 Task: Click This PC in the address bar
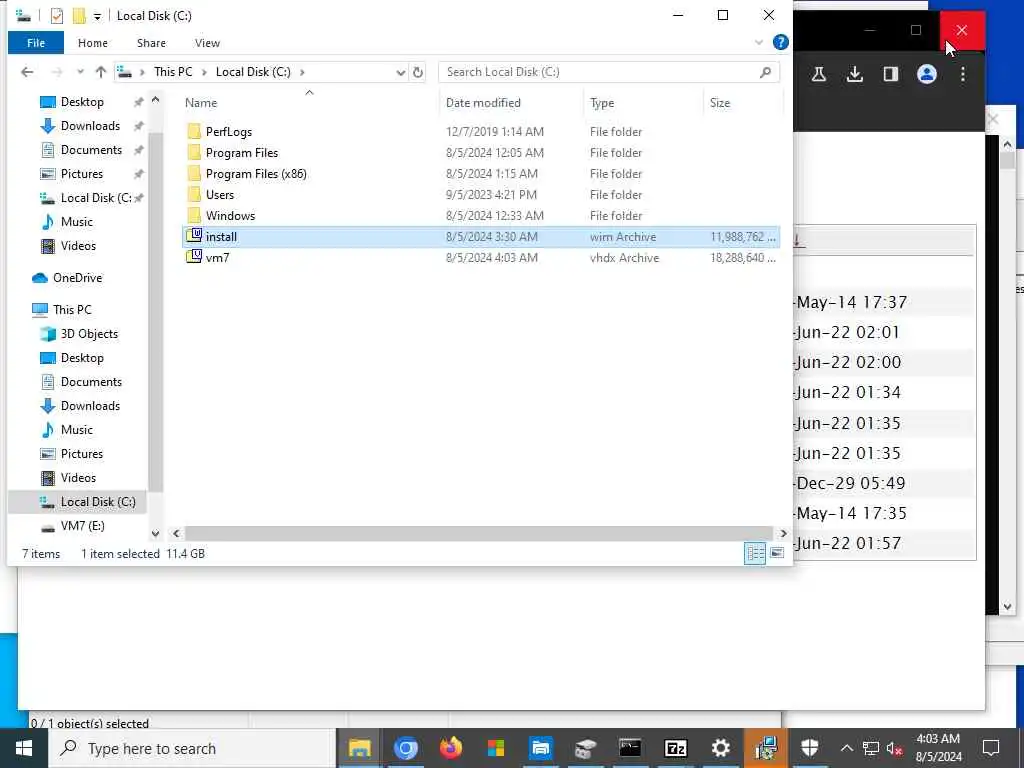pyautogui.click(x=173, y=72)
